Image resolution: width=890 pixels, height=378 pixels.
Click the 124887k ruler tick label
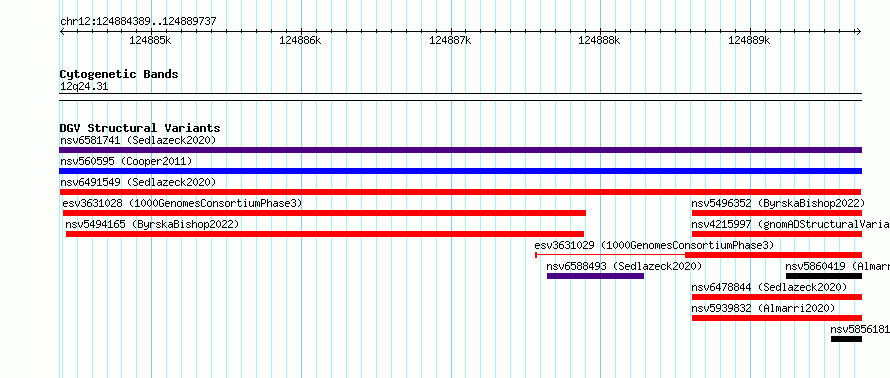[450, 40]
